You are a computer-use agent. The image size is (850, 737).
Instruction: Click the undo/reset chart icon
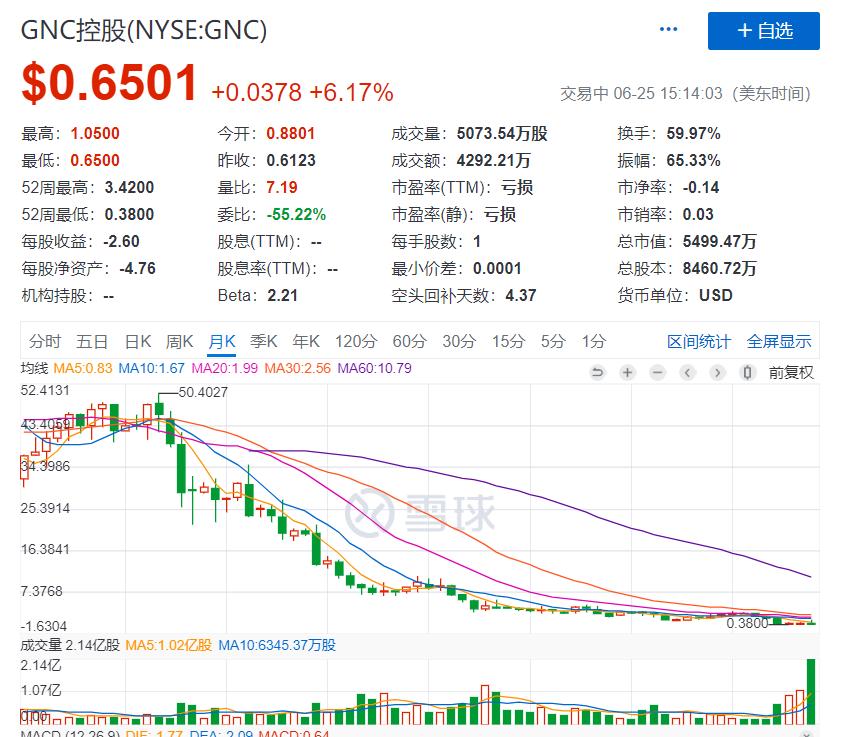pyautogui.click(x=598, y=371)
